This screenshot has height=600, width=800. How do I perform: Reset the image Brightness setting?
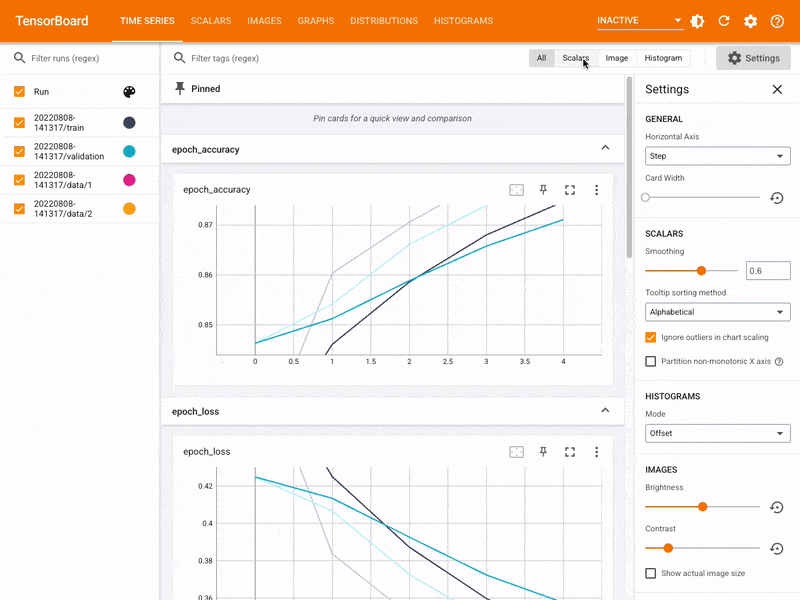tap(777, 507)
